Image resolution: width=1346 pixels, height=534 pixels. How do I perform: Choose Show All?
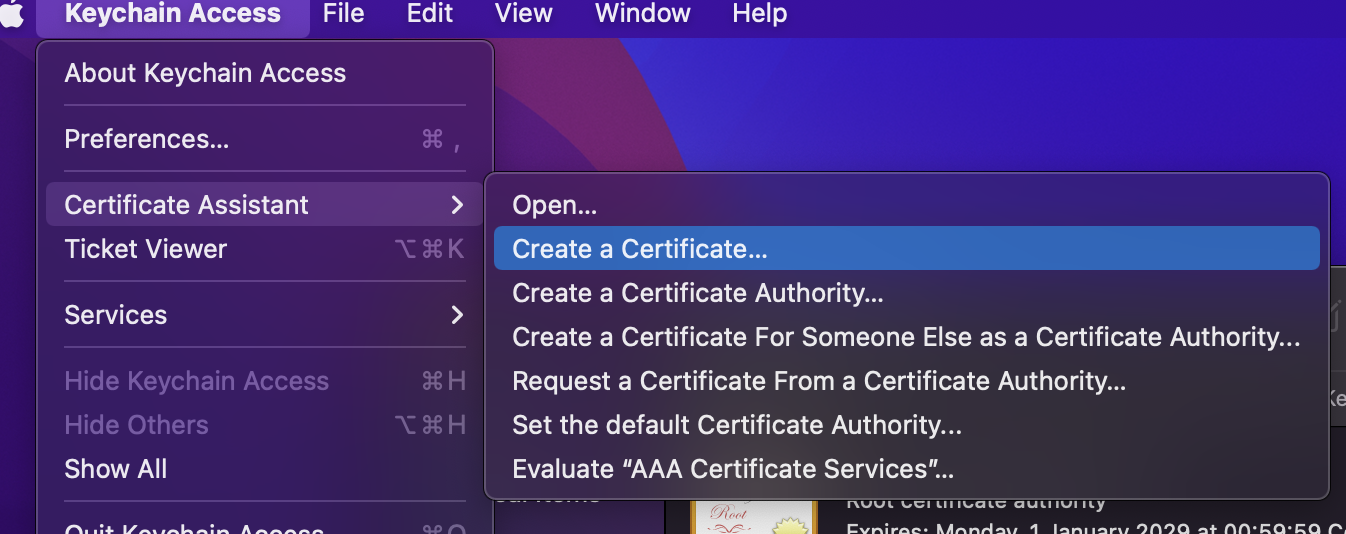116,469
